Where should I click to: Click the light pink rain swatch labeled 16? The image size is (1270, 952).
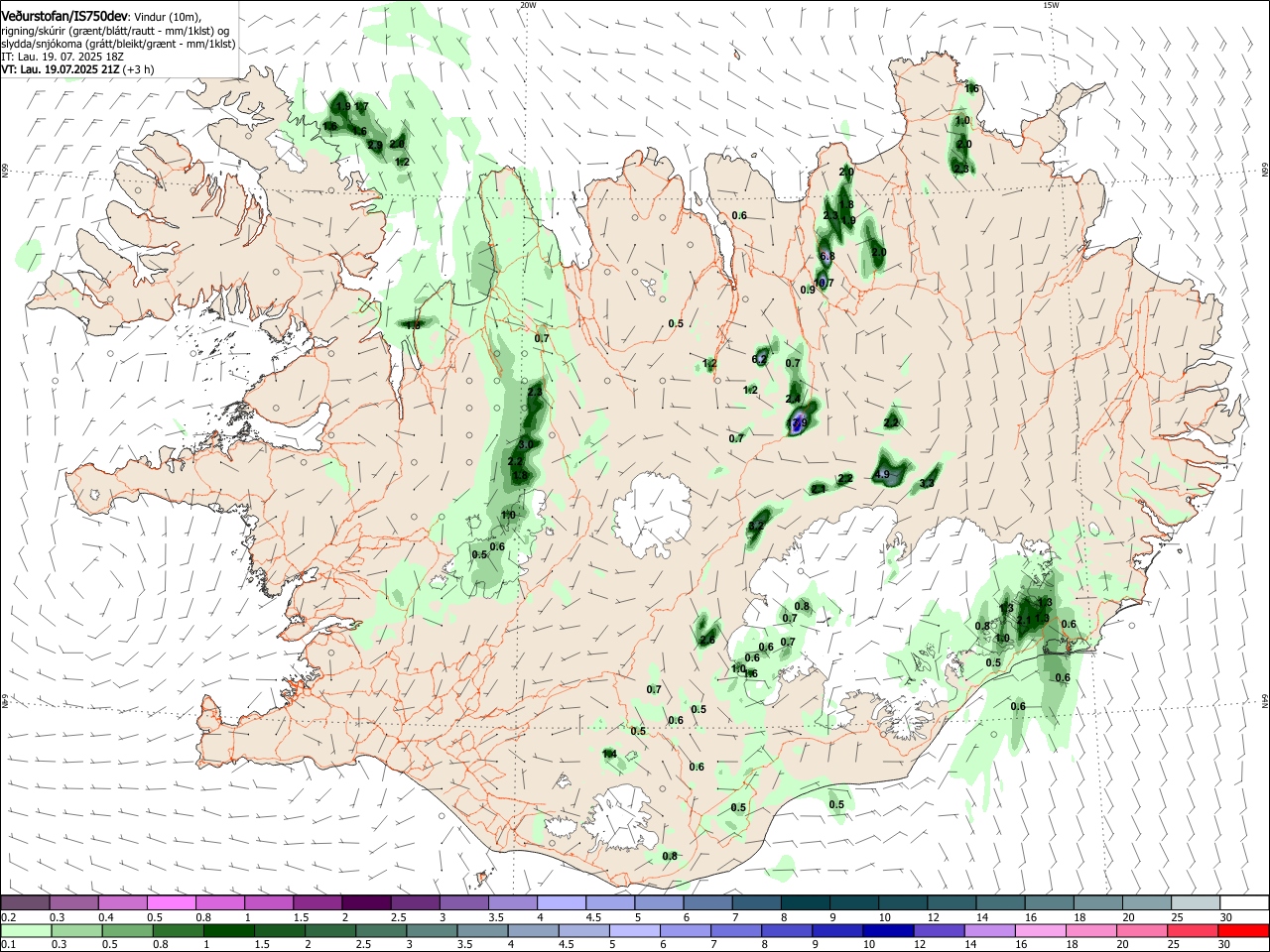1040,931
